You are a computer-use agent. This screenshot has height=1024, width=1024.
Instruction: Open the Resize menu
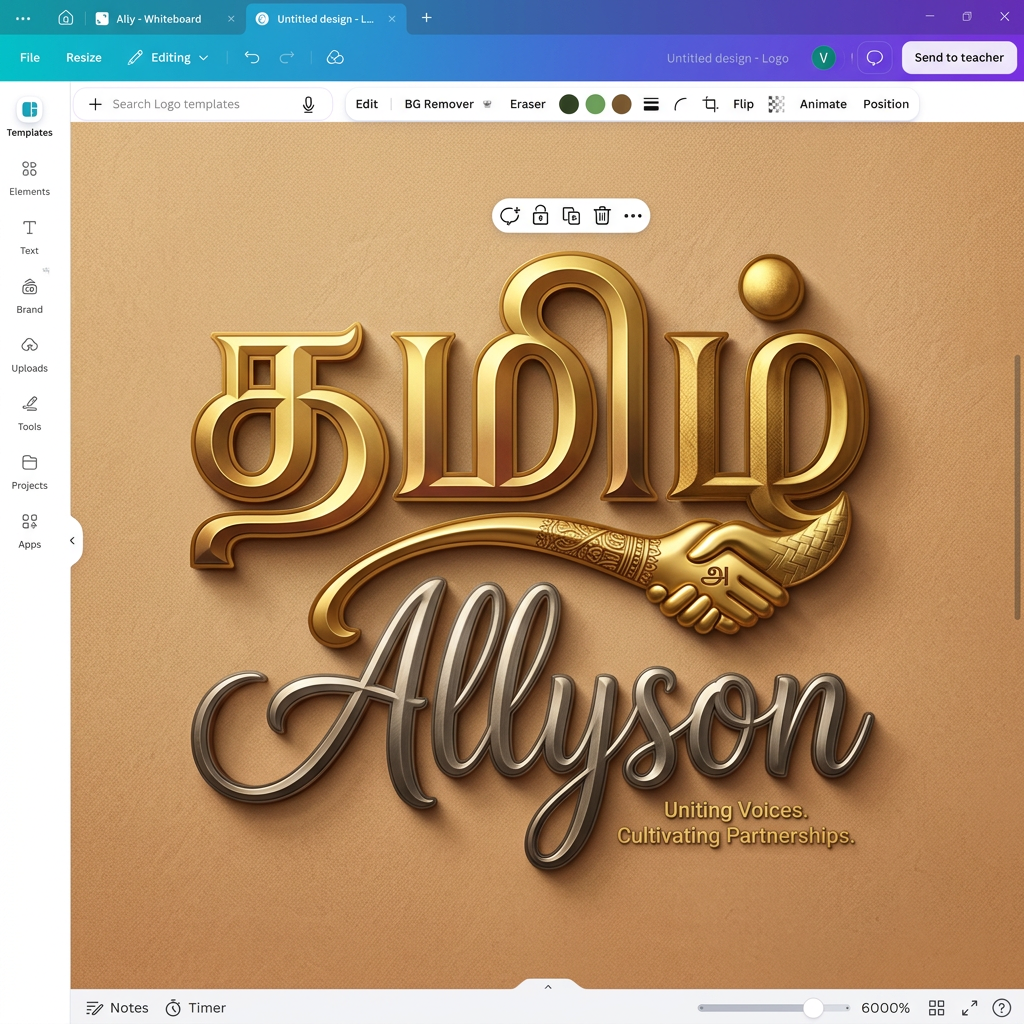tap(84, 57)
